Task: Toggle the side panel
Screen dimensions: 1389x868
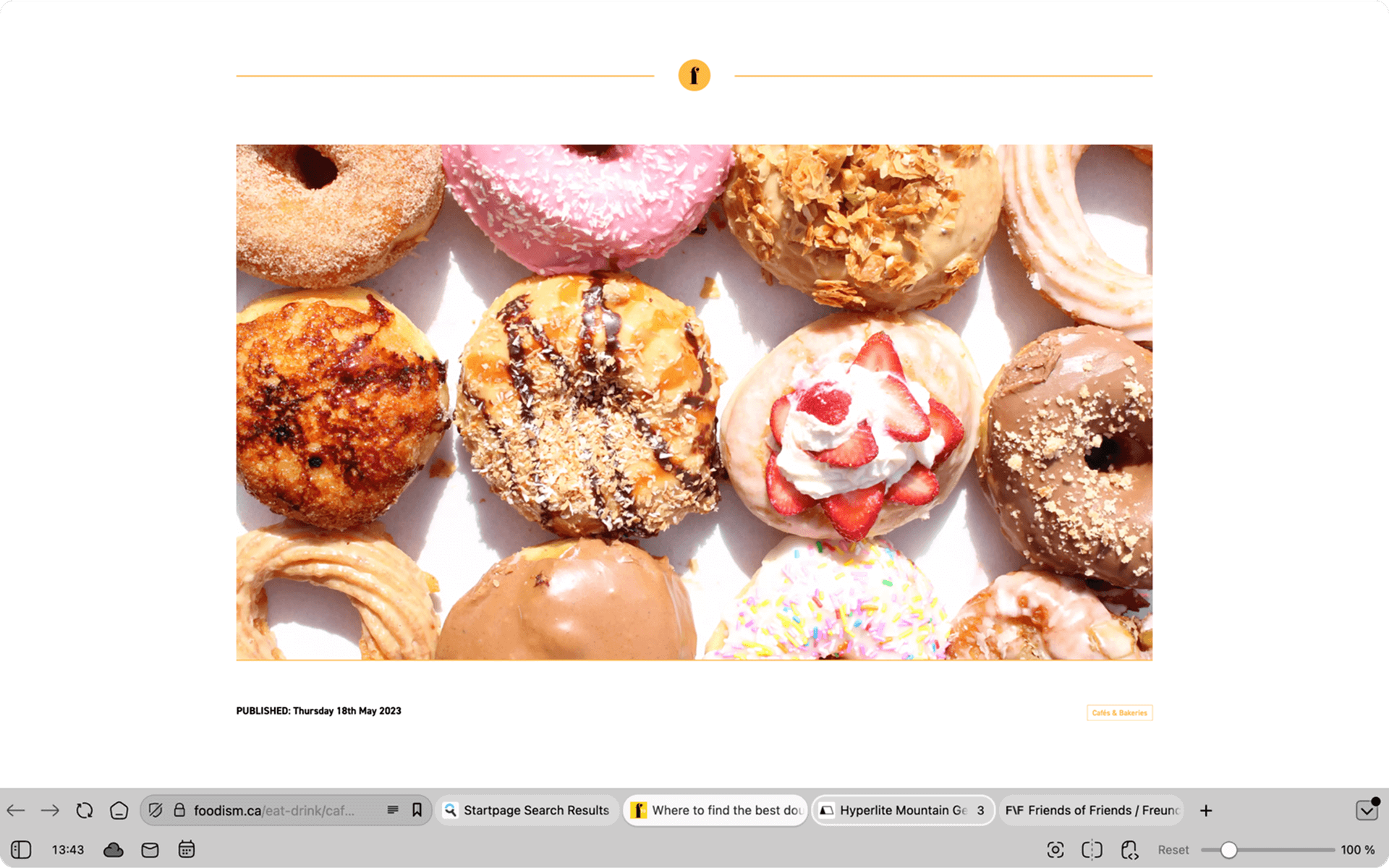Action: [21, 849]
